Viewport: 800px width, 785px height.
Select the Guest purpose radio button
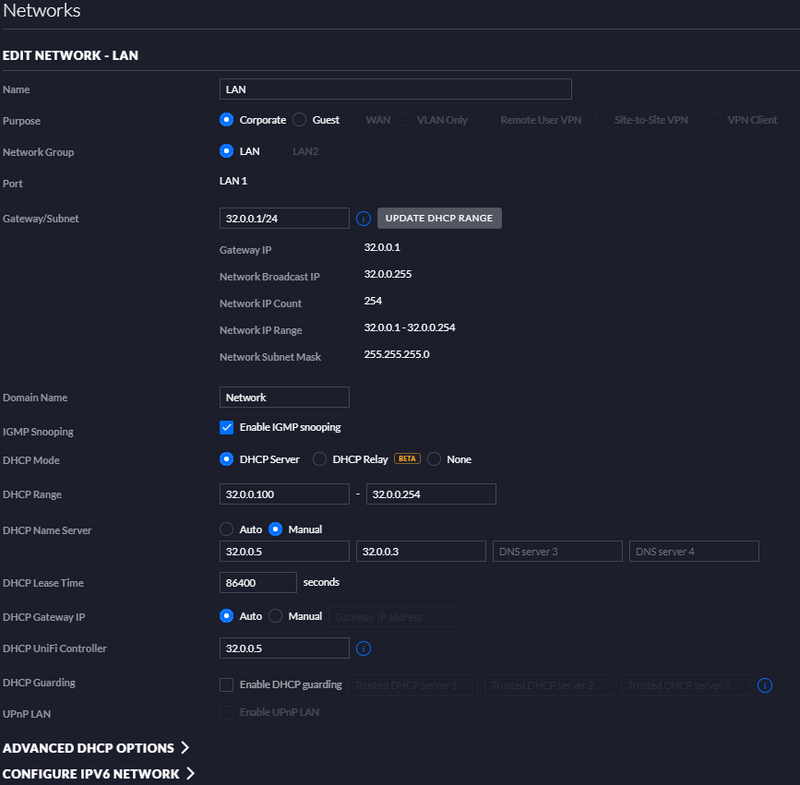[300, 120]
